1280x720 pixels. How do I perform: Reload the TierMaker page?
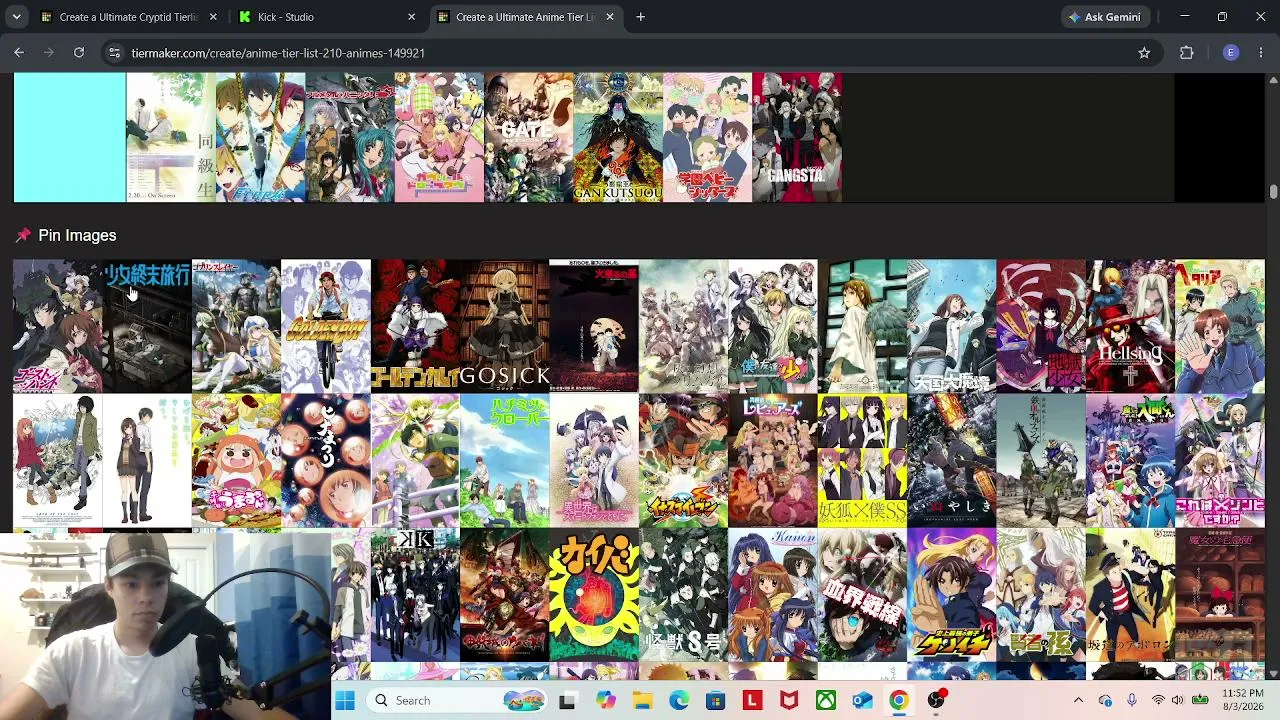(x=79, y=53)
